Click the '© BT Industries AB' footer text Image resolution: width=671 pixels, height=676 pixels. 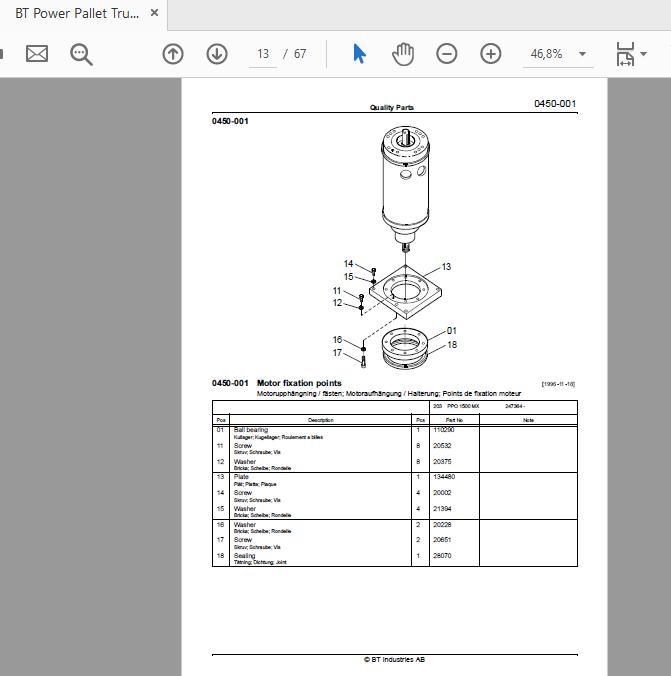pyautogui.click(x=394, y=659)
